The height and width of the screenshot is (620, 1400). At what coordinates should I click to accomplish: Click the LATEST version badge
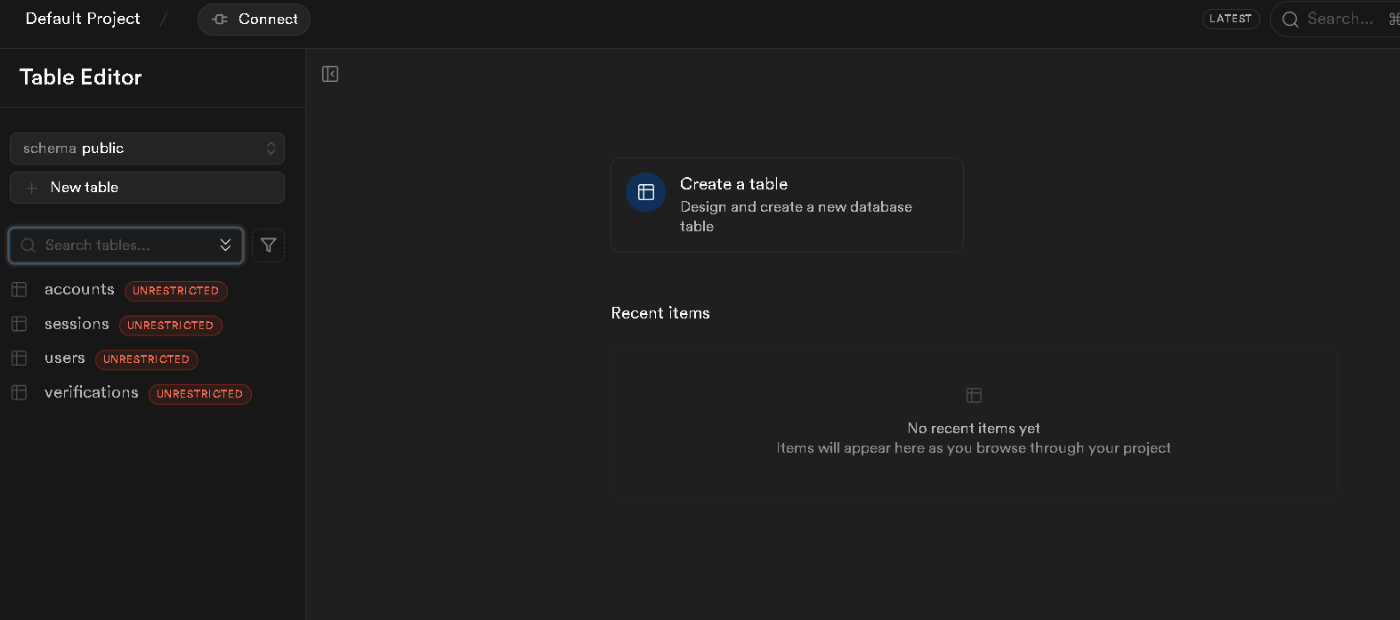click(x=1231, y=19)
